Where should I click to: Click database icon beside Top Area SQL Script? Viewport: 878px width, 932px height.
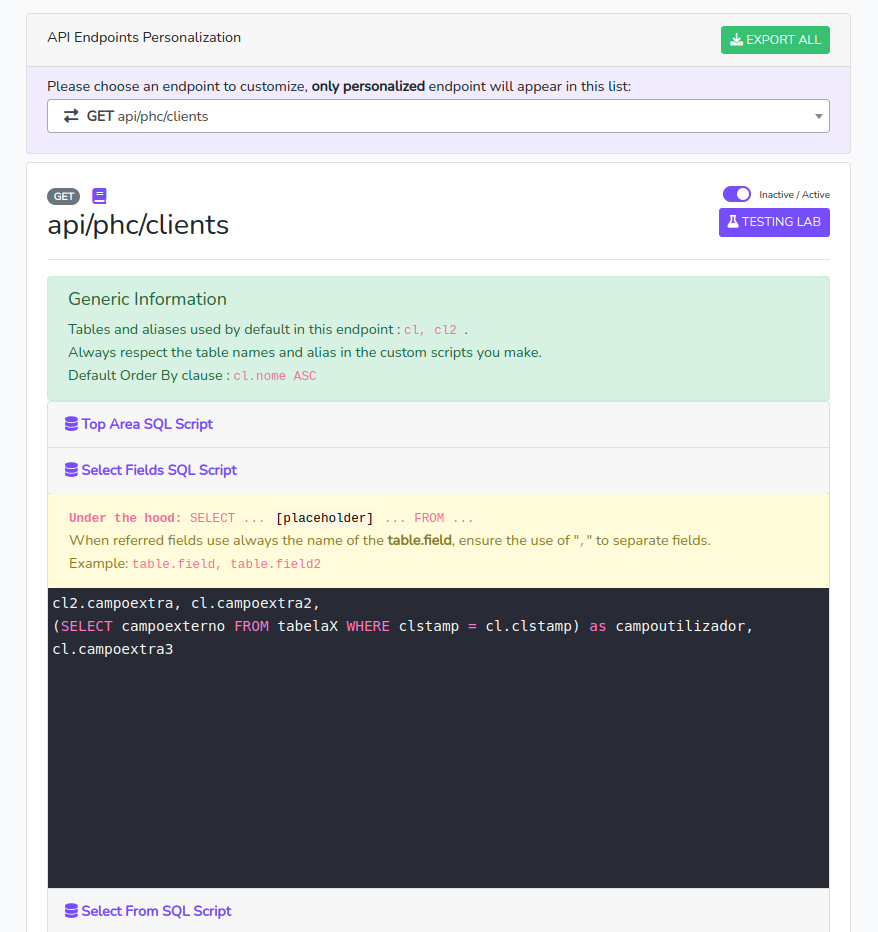71,424
